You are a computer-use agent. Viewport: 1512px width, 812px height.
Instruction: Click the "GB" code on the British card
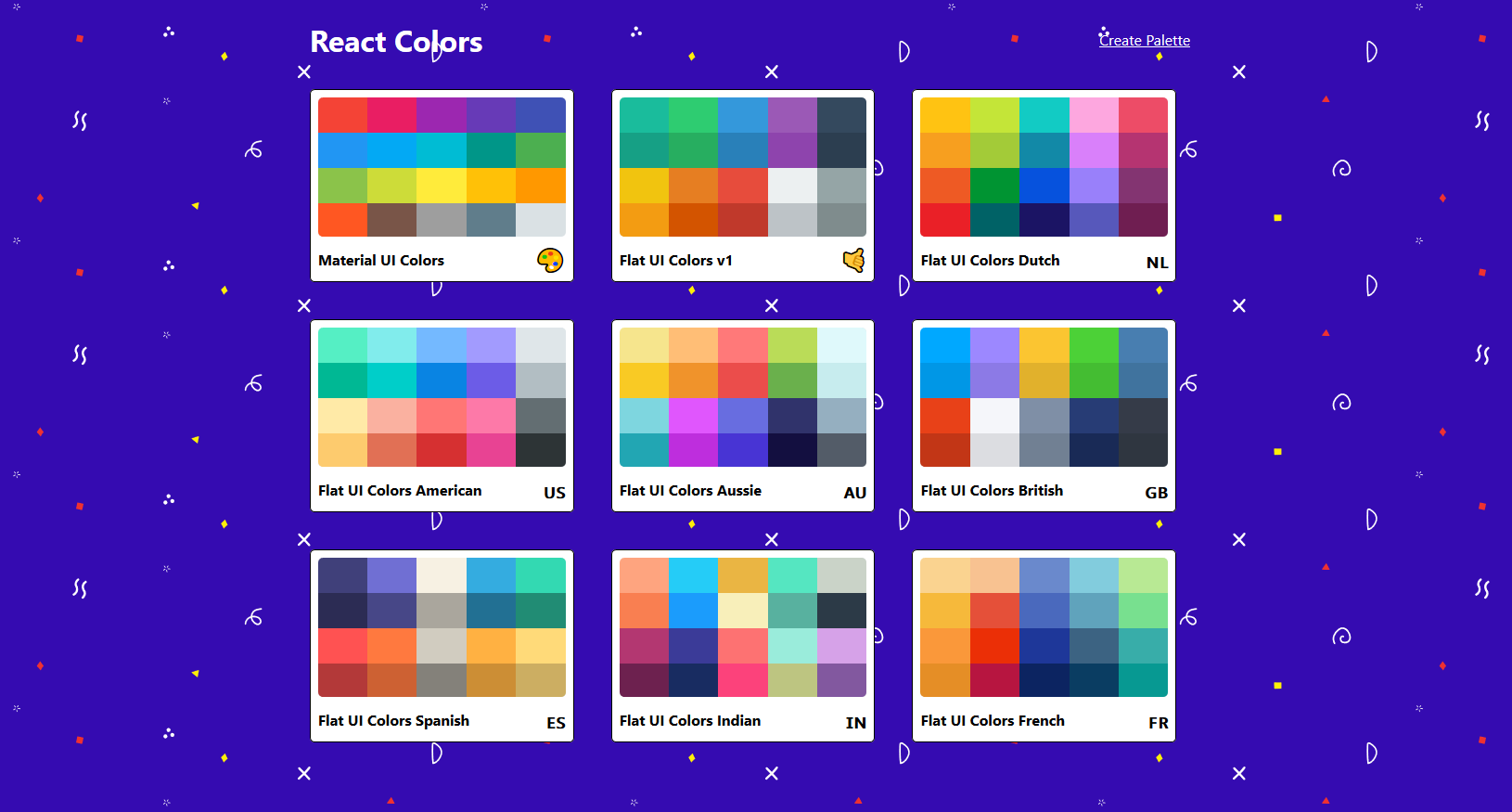[x=1157, y=493]
